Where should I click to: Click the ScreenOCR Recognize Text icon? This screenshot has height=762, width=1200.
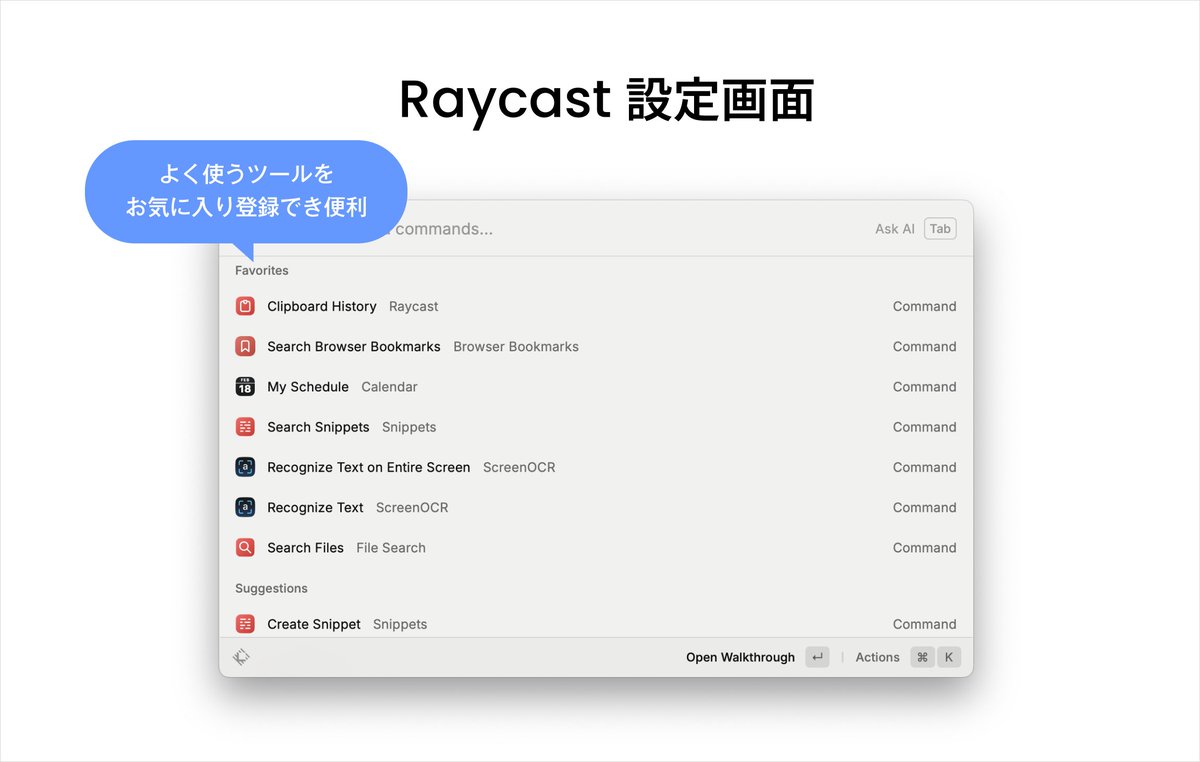245,507
